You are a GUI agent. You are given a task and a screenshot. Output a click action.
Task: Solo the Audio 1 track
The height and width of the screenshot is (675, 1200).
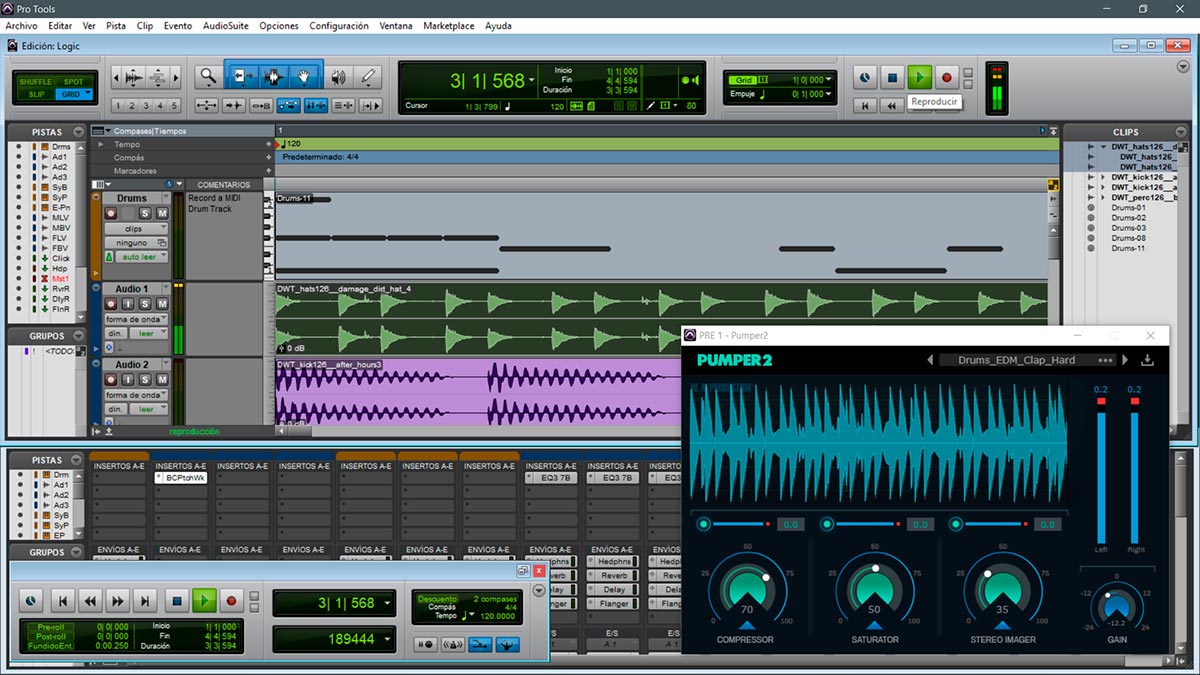144,304
